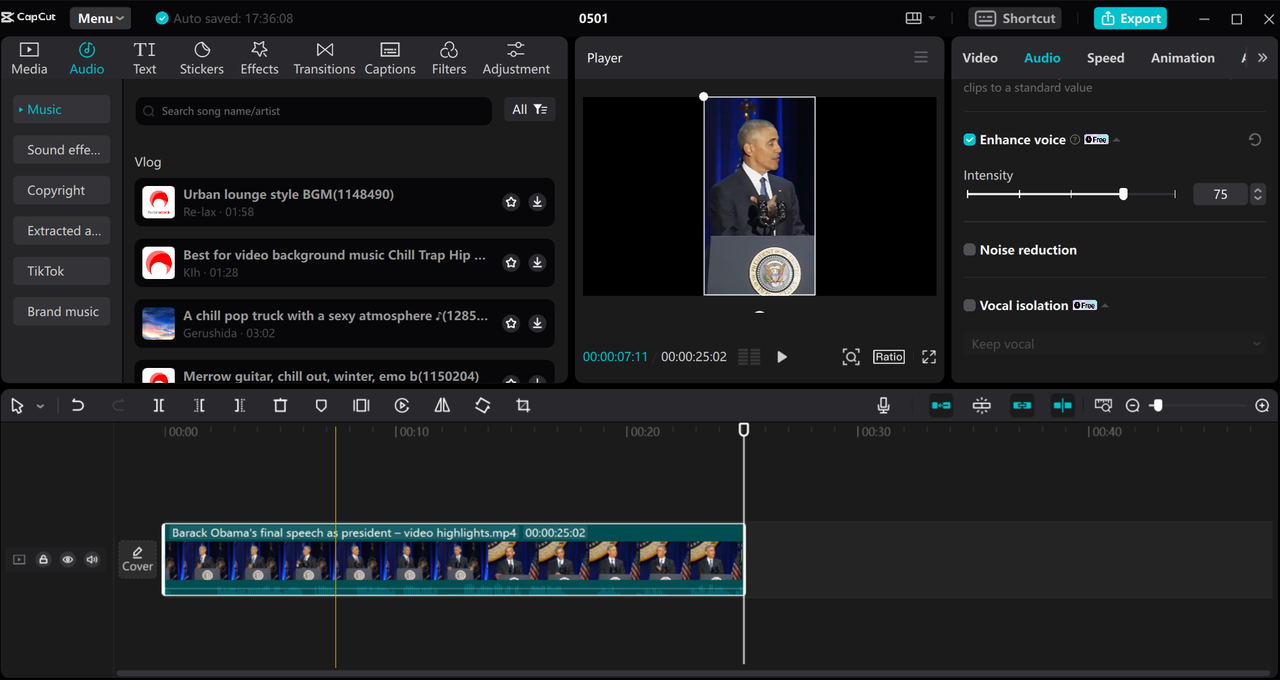
Task: Switch to the Speed inspector tab
Action: coord(1105,58)
